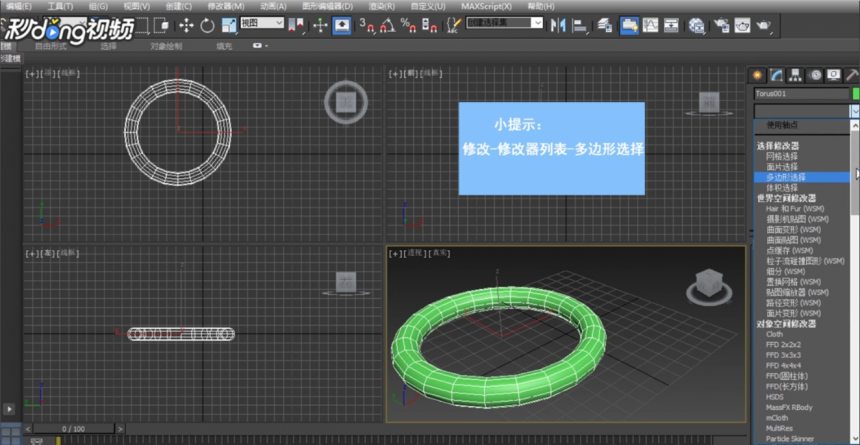This screenshot has height=445, width=860.
Task: Switch to the Create command panel
Action: [758, 75]
